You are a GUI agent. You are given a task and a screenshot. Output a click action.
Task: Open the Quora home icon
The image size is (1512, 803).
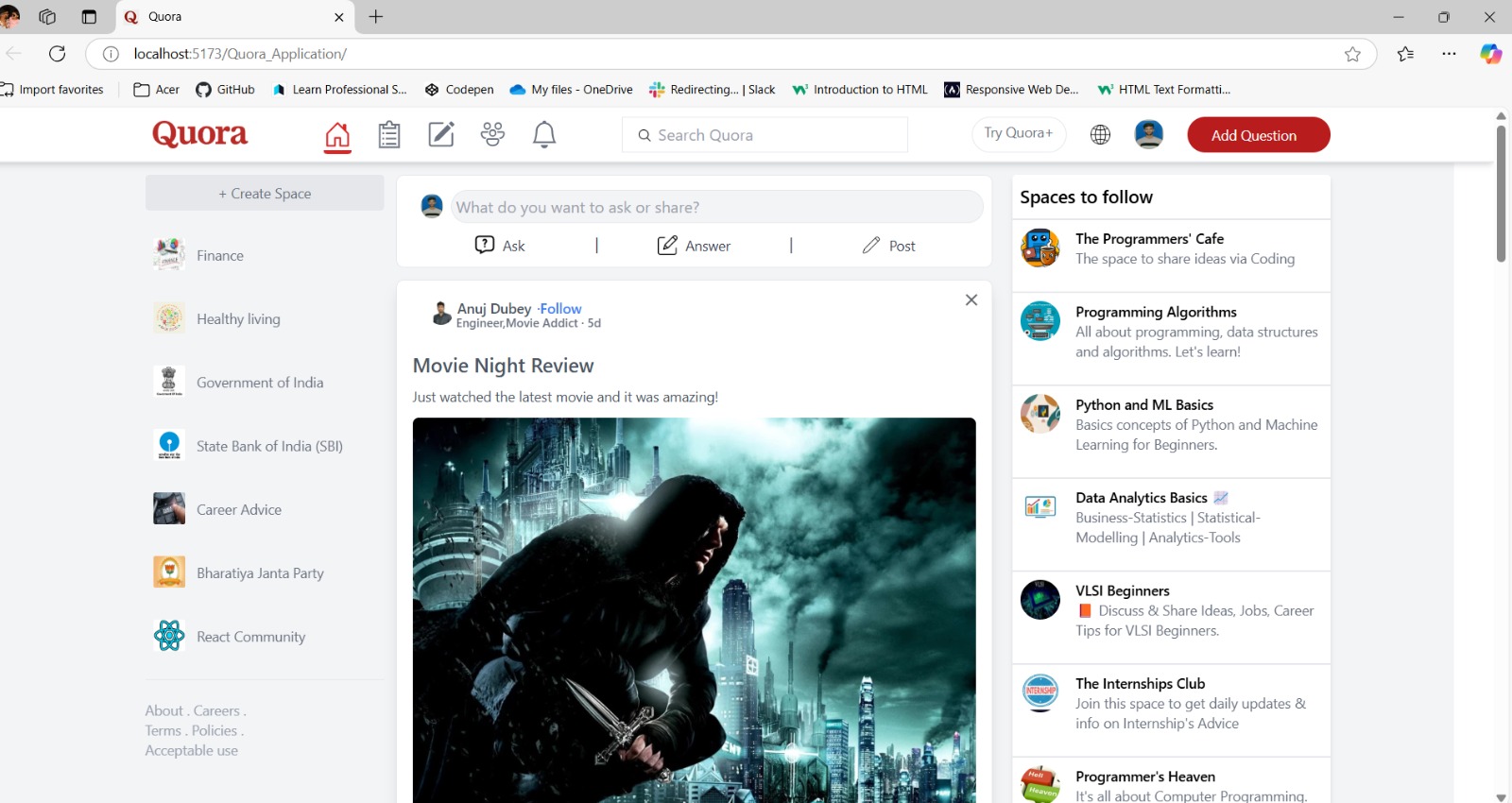click(337, 136)
